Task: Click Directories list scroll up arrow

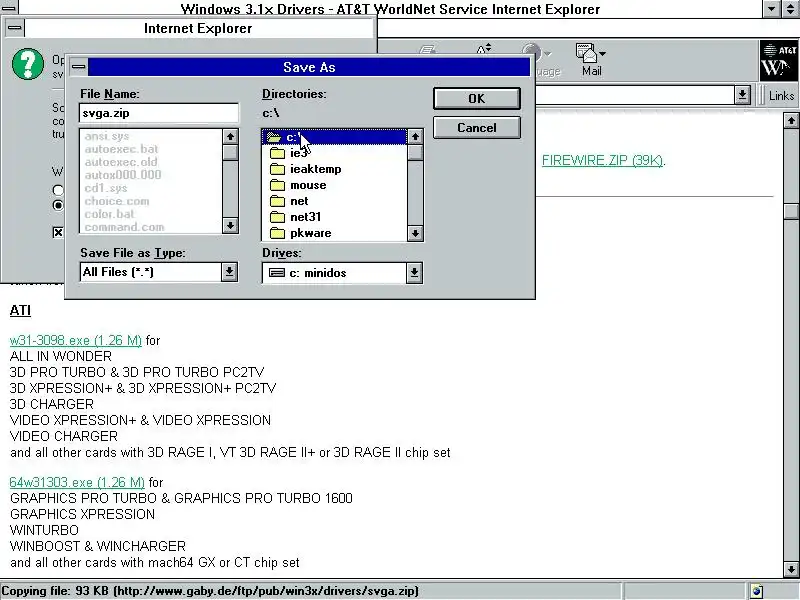Action: pos(415,136)
